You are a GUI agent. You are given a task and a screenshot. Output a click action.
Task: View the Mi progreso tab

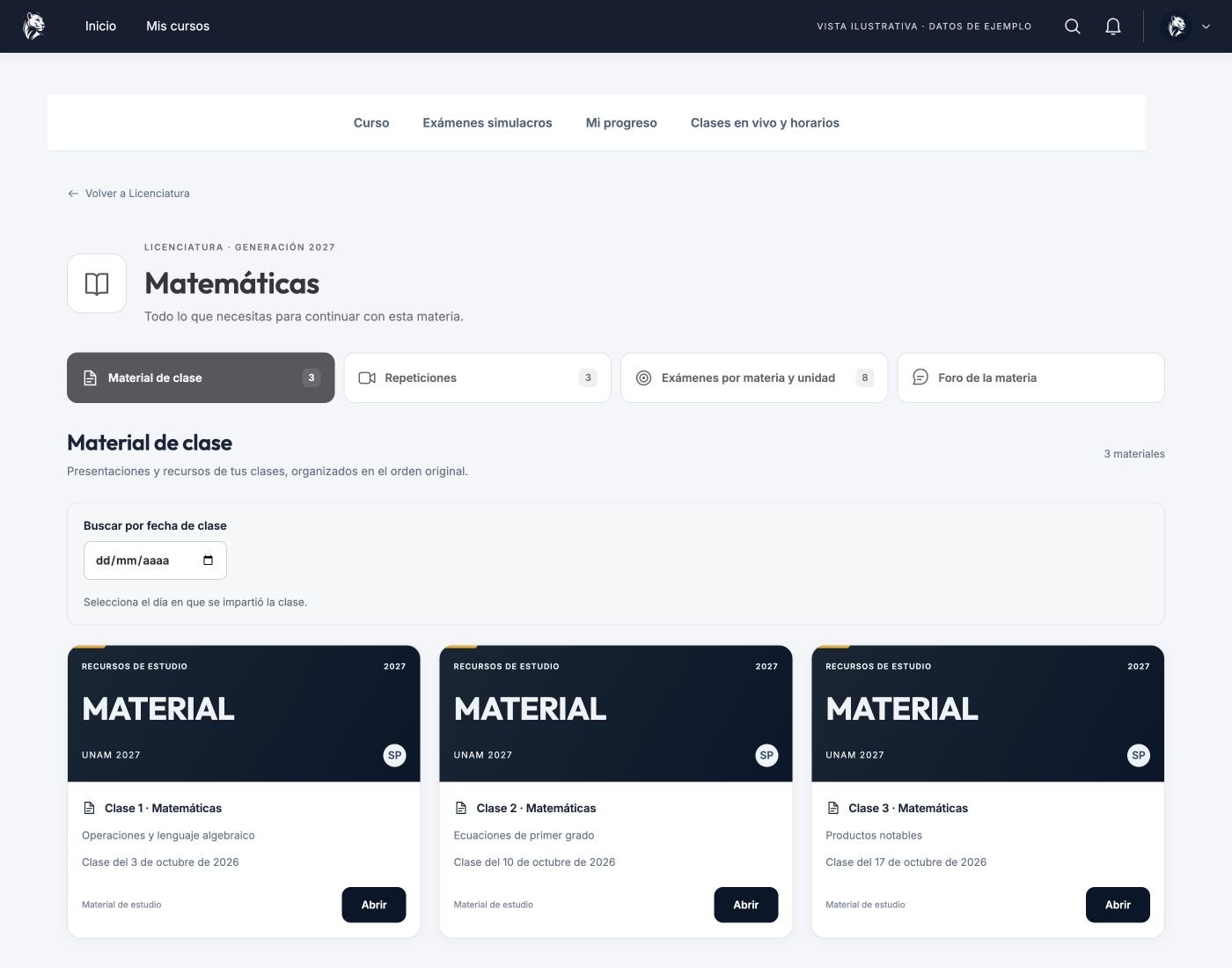point(621,123)
